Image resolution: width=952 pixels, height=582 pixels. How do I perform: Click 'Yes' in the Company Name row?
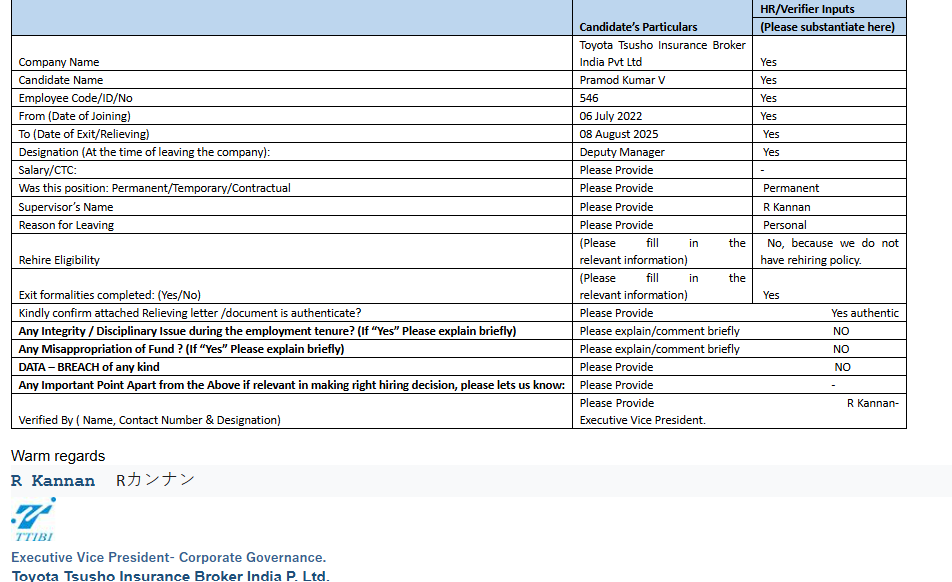[x=768, y=62]
